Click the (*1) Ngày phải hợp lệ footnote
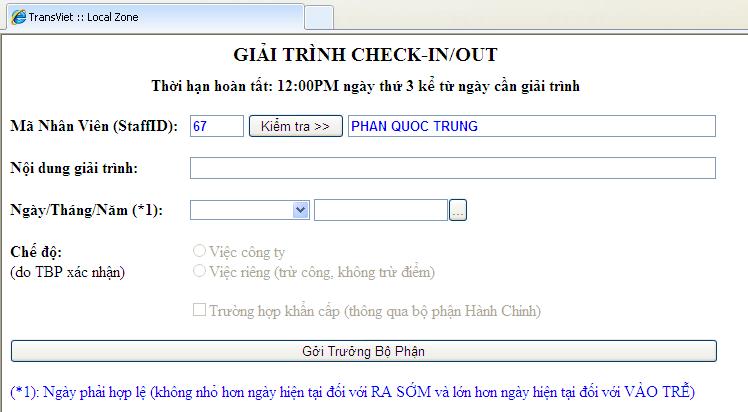Viewport: 748px width, 412px height. click(353, 392)
